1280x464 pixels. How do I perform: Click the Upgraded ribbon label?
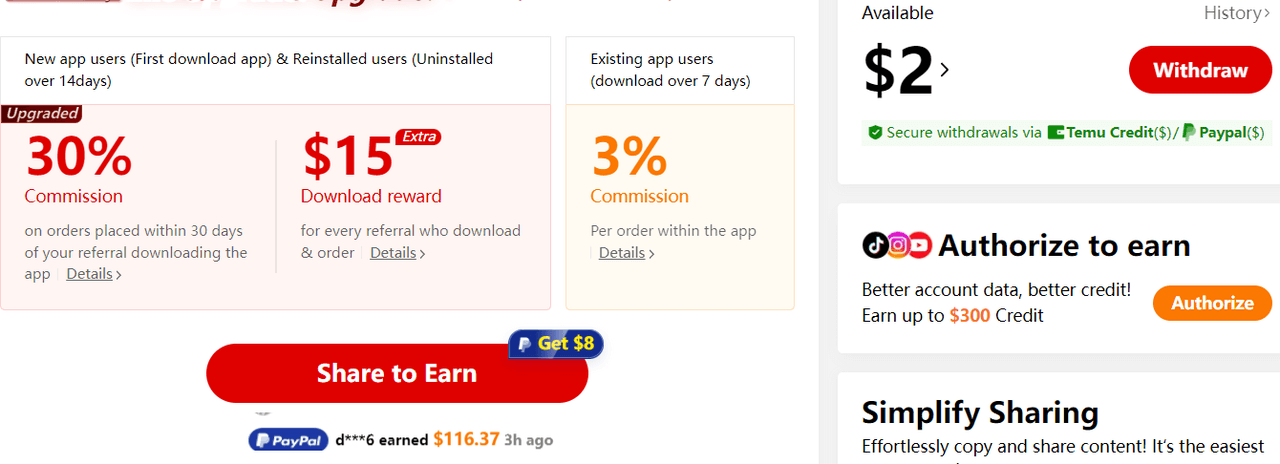tap(41, 114)
